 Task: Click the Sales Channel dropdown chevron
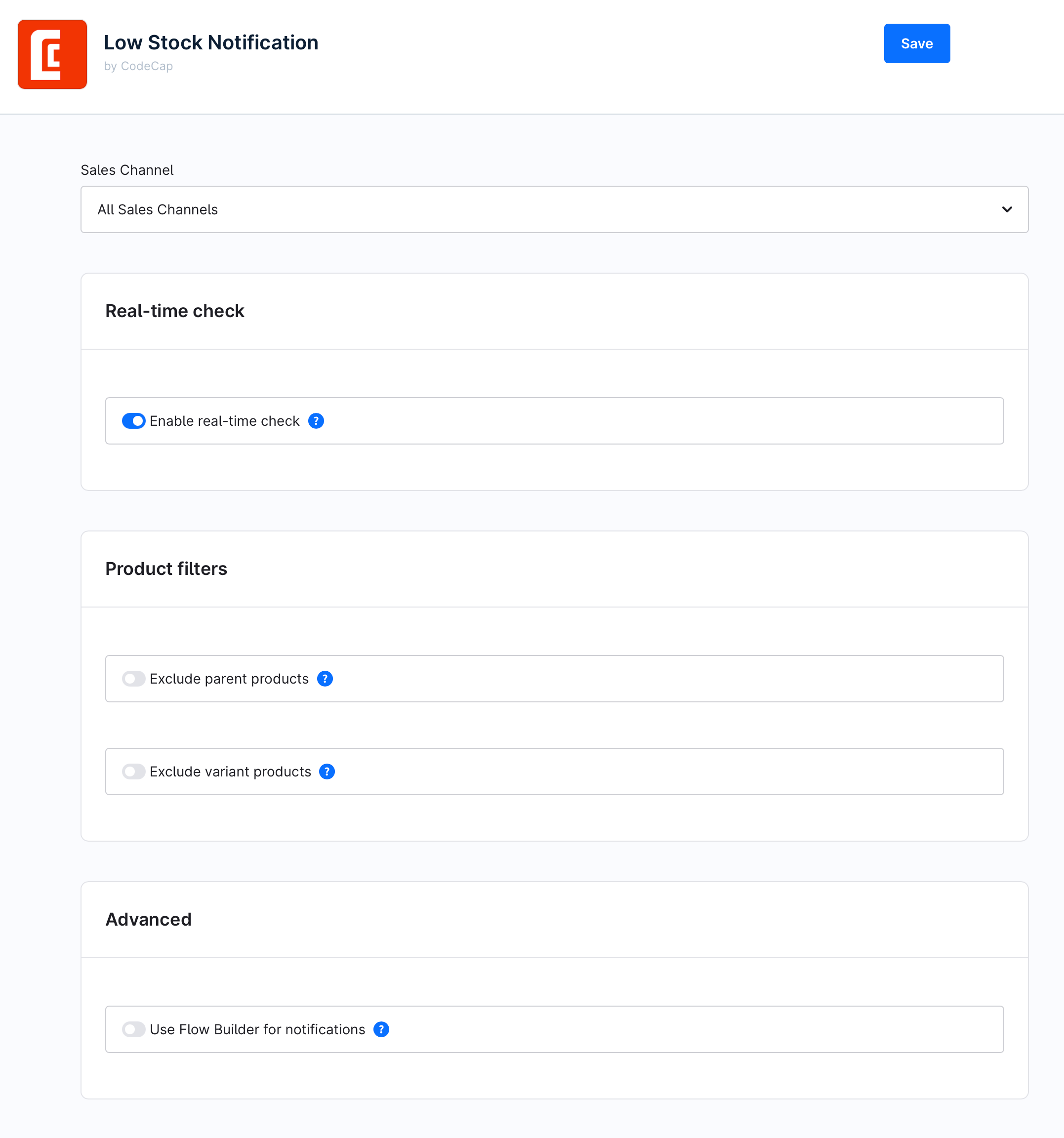pos(1007,209)
